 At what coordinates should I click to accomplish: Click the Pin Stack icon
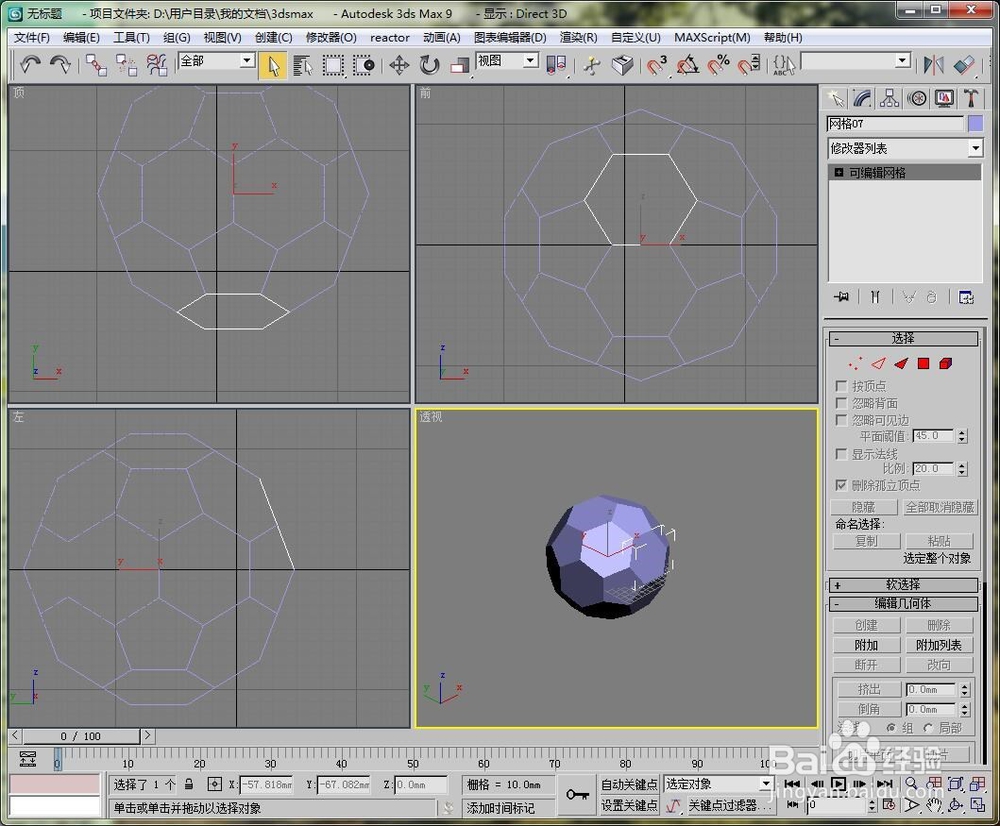[841, 297]
